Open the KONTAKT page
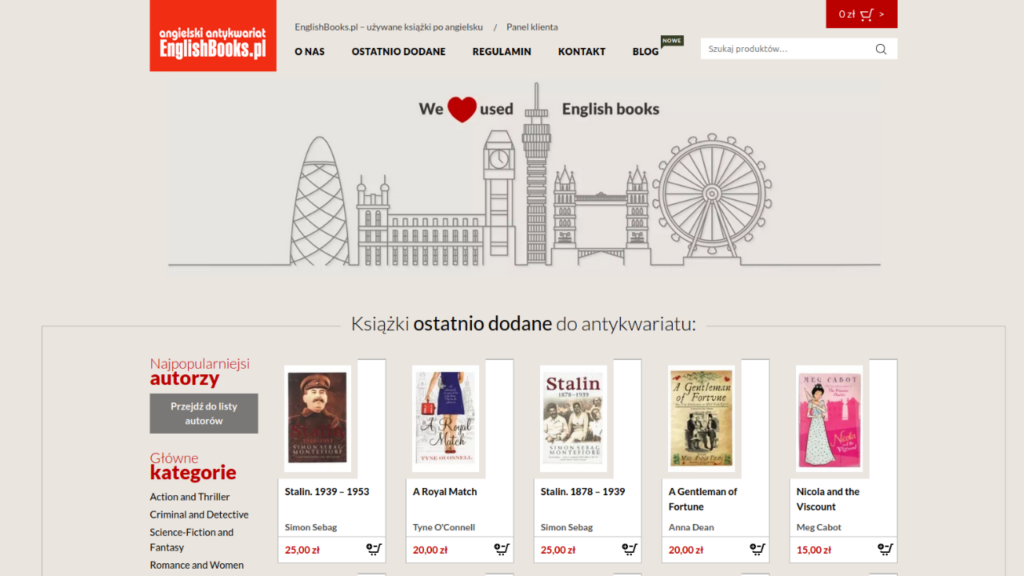The image size is (1024, 576). (x=582, y=52)
